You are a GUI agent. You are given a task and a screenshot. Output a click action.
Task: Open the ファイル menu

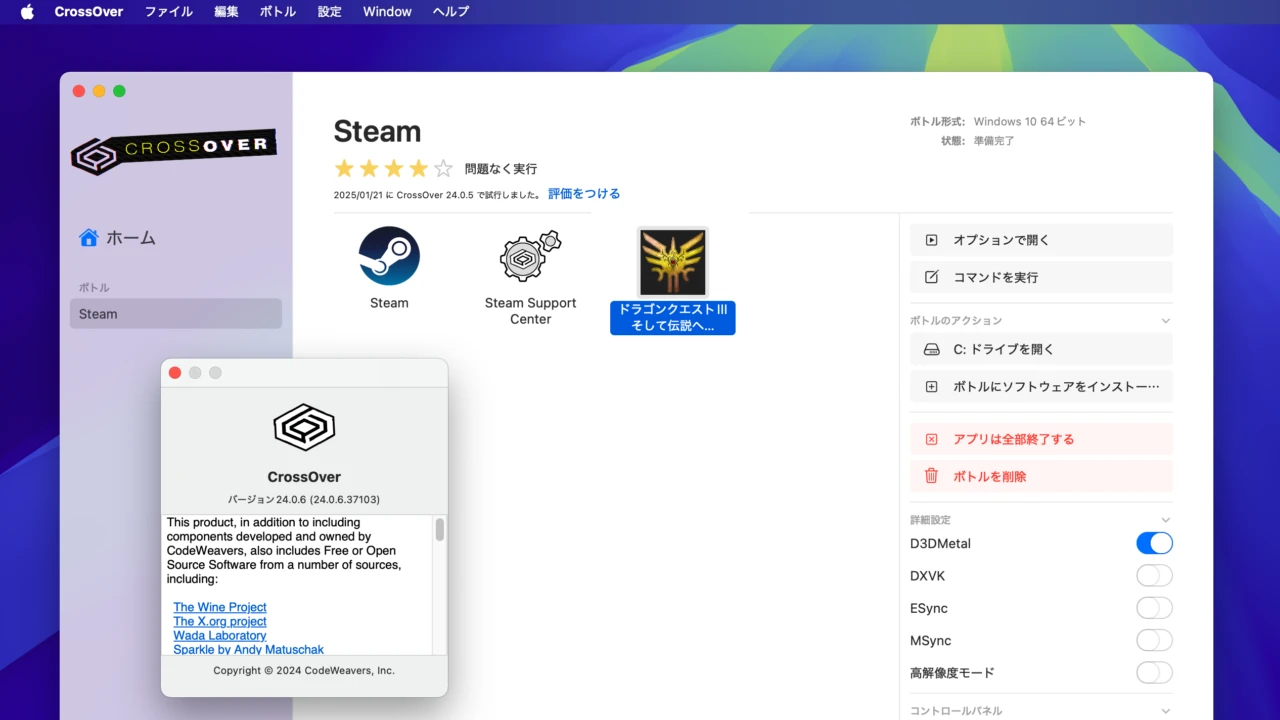tap(169, 12)
